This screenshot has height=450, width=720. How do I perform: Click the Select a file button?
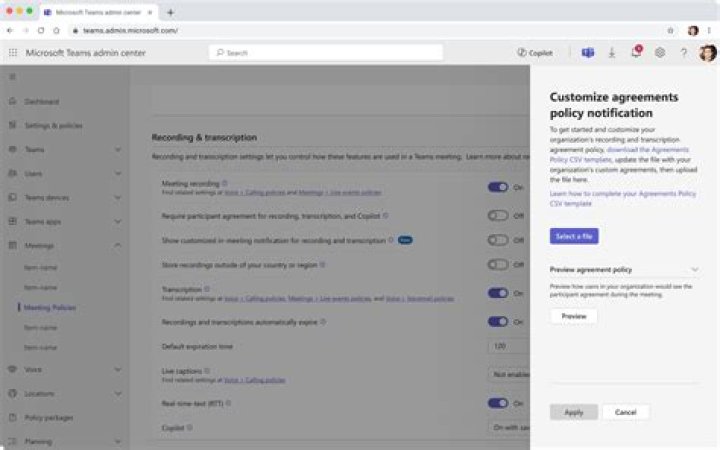point(574,236)
